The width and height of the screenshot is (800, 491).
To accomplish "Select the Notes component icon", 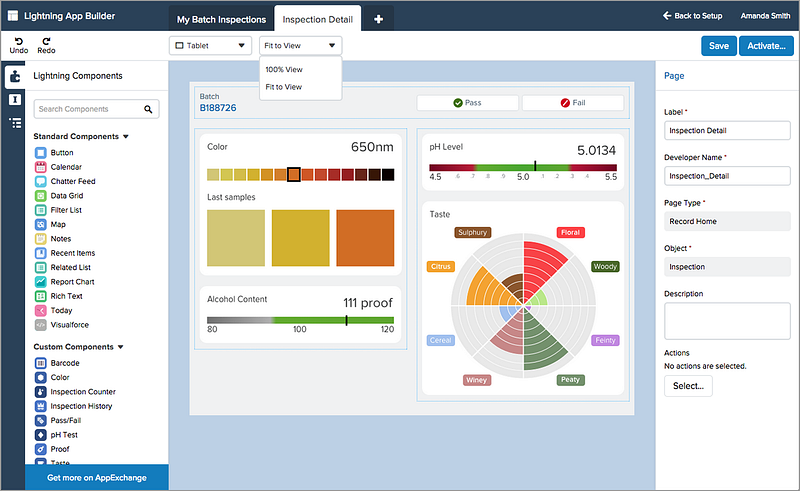I will [x=41, y=238].
